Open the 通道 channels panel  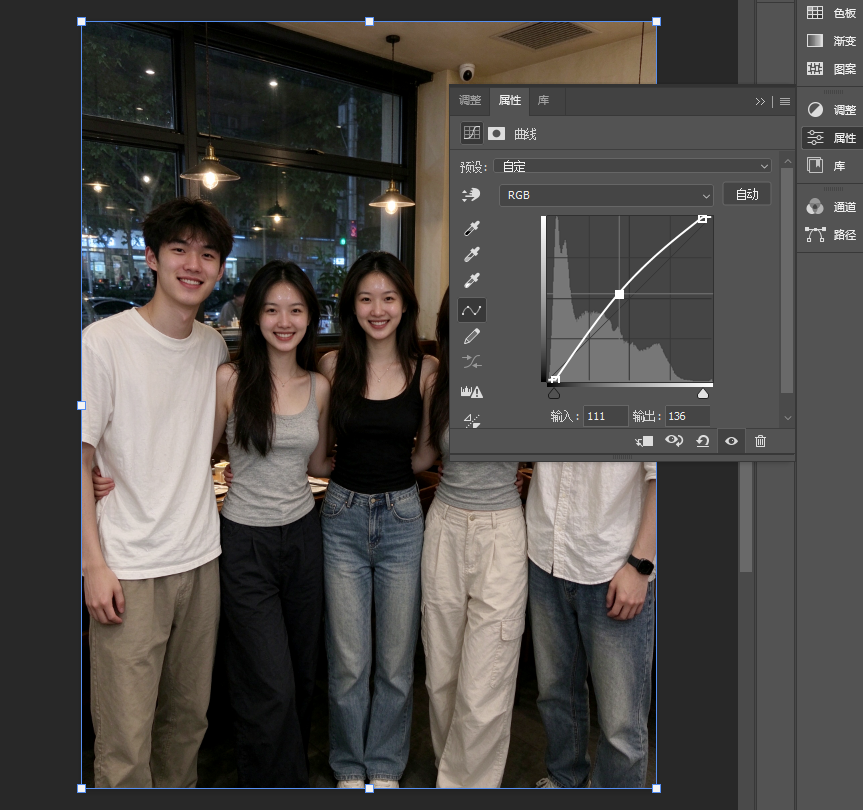832,207
